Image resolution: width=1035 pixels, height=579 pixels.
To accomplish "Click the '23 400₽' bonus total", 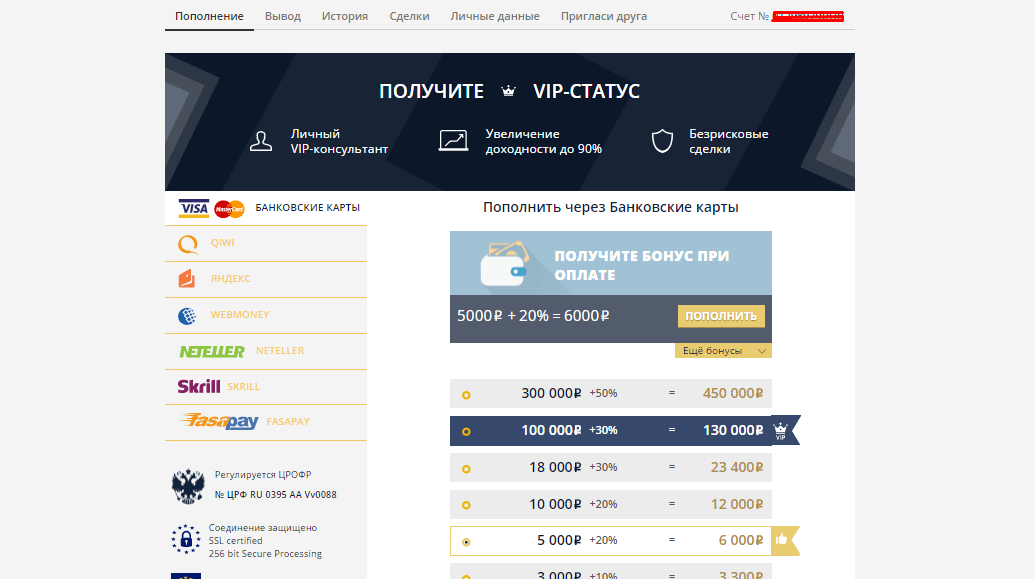I will click(x=737, y=467).
